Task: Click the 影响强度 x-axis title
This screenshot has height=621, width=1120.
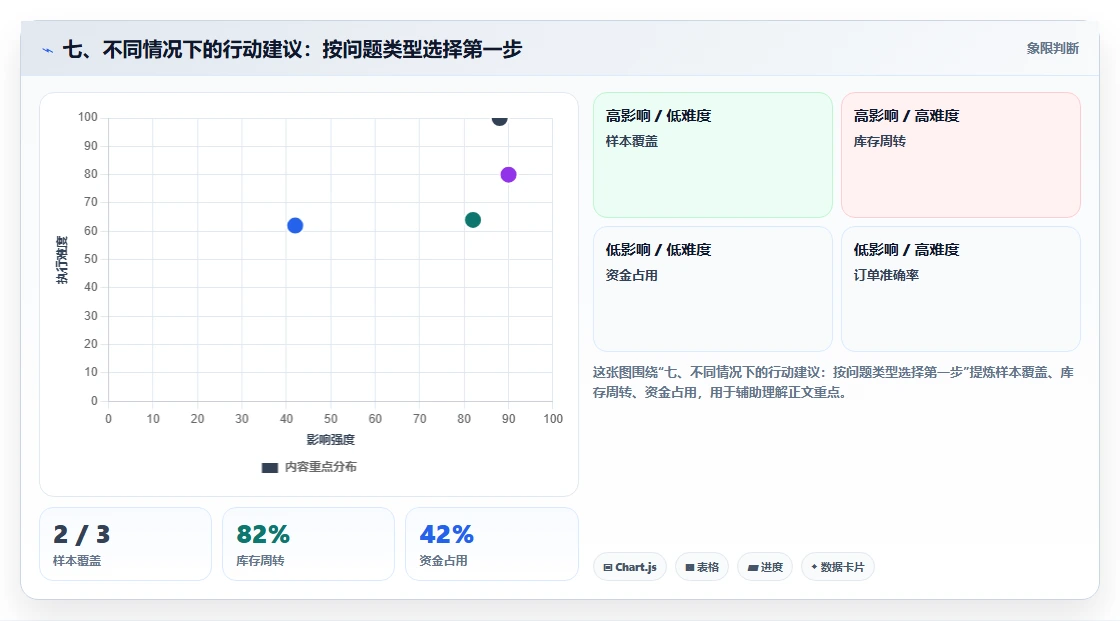Action: coord(331,439)
